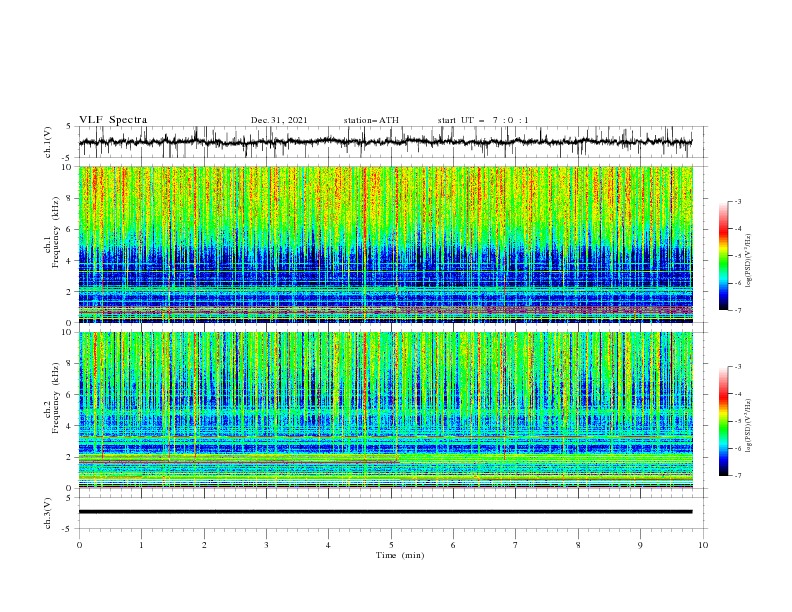Screen dimensions: 792x612
Task: Click the ch.2 PSD color scale bar
Action: 723,421
